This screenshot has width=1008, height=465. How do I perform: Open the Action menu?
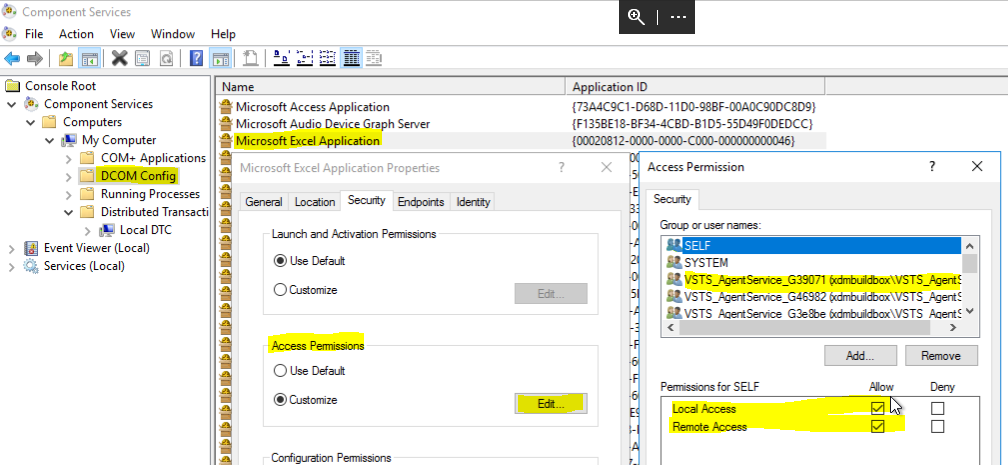tap(76, 34)
